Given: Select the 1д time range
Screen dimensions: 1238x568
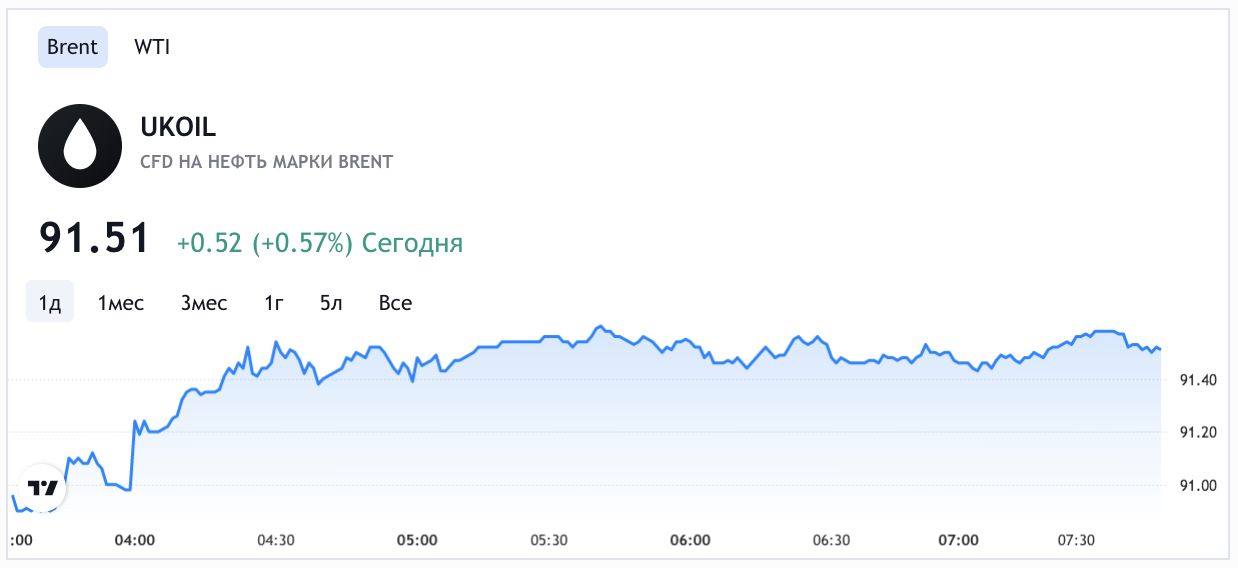Looking at the screenshot, I should pos(50,302).
